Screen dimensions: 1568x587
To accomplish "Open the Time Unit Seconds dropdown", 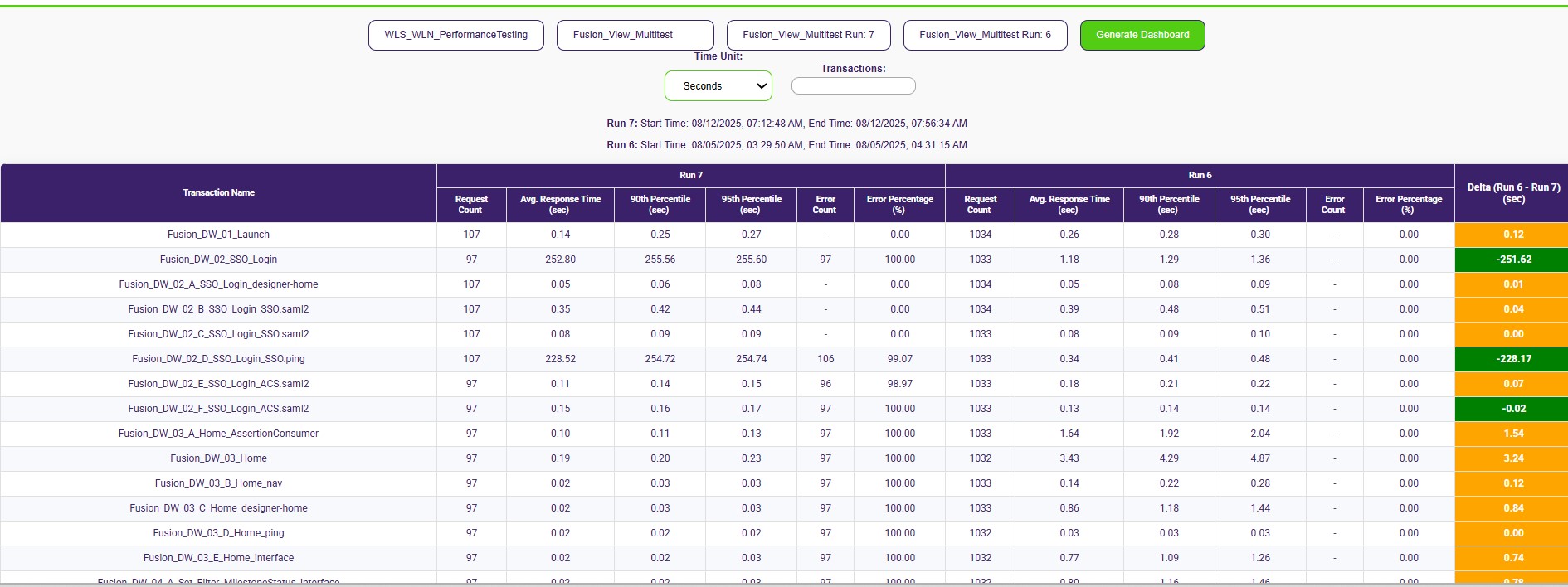I will (718, 86).
